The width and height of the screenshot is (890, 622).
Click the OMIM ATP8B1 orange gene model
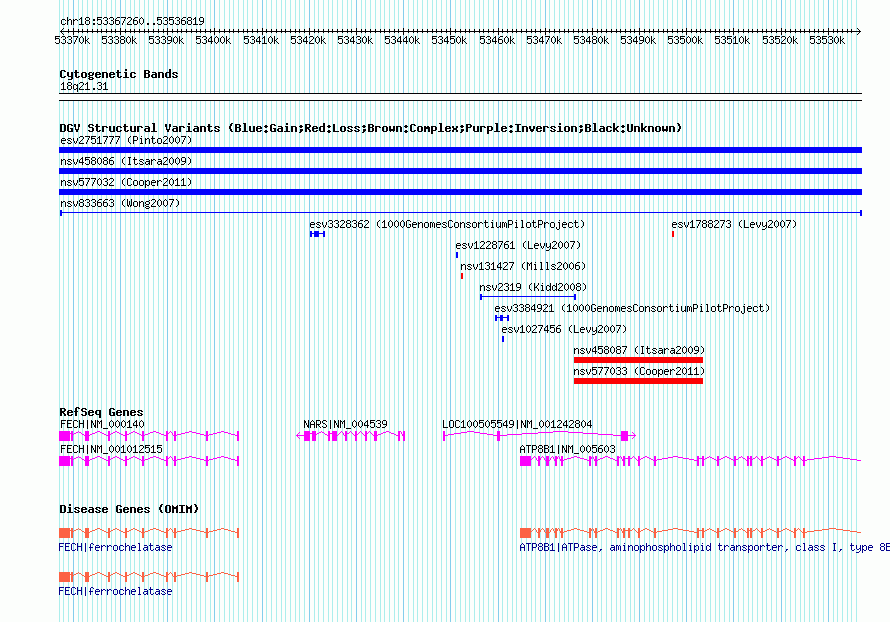point(691,533)
